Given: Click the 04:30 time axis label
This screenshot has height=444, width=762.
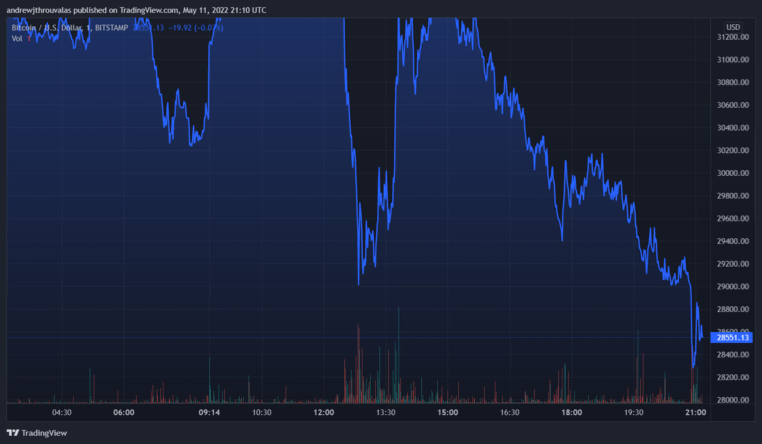Looking at the screenshot, I should pos(62,412).
